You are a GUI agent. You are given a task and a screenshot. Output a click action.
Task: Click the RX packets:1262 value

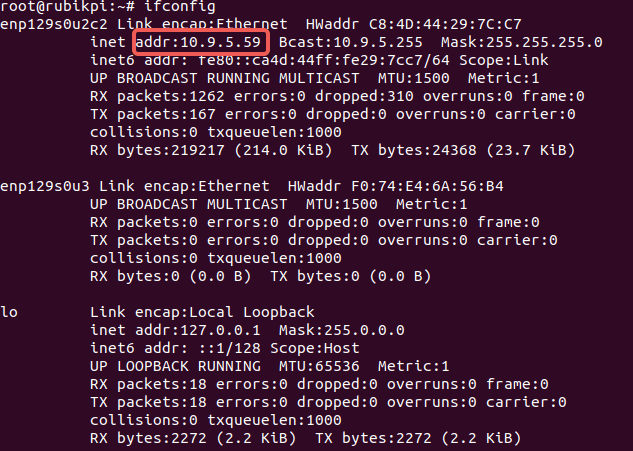157,96
